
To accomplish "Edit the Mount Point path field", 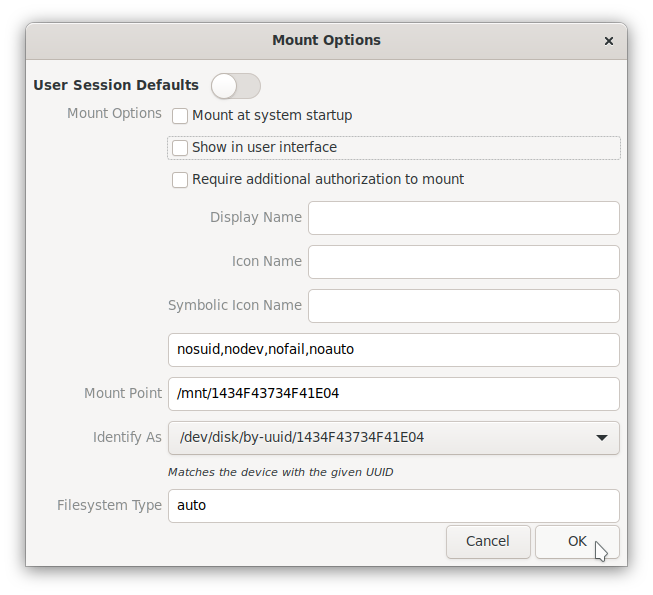I will (394, 394).
